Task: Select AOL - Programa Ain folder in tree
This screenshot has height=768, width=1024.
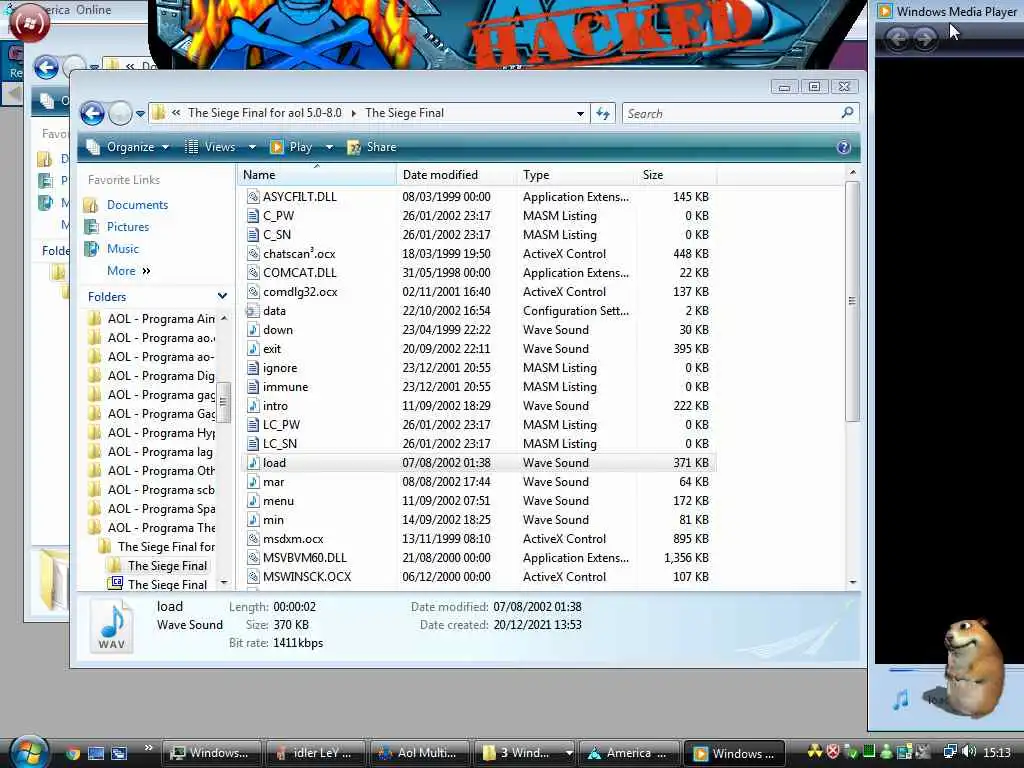Action: pyautogui.click(x=161, y=319)
